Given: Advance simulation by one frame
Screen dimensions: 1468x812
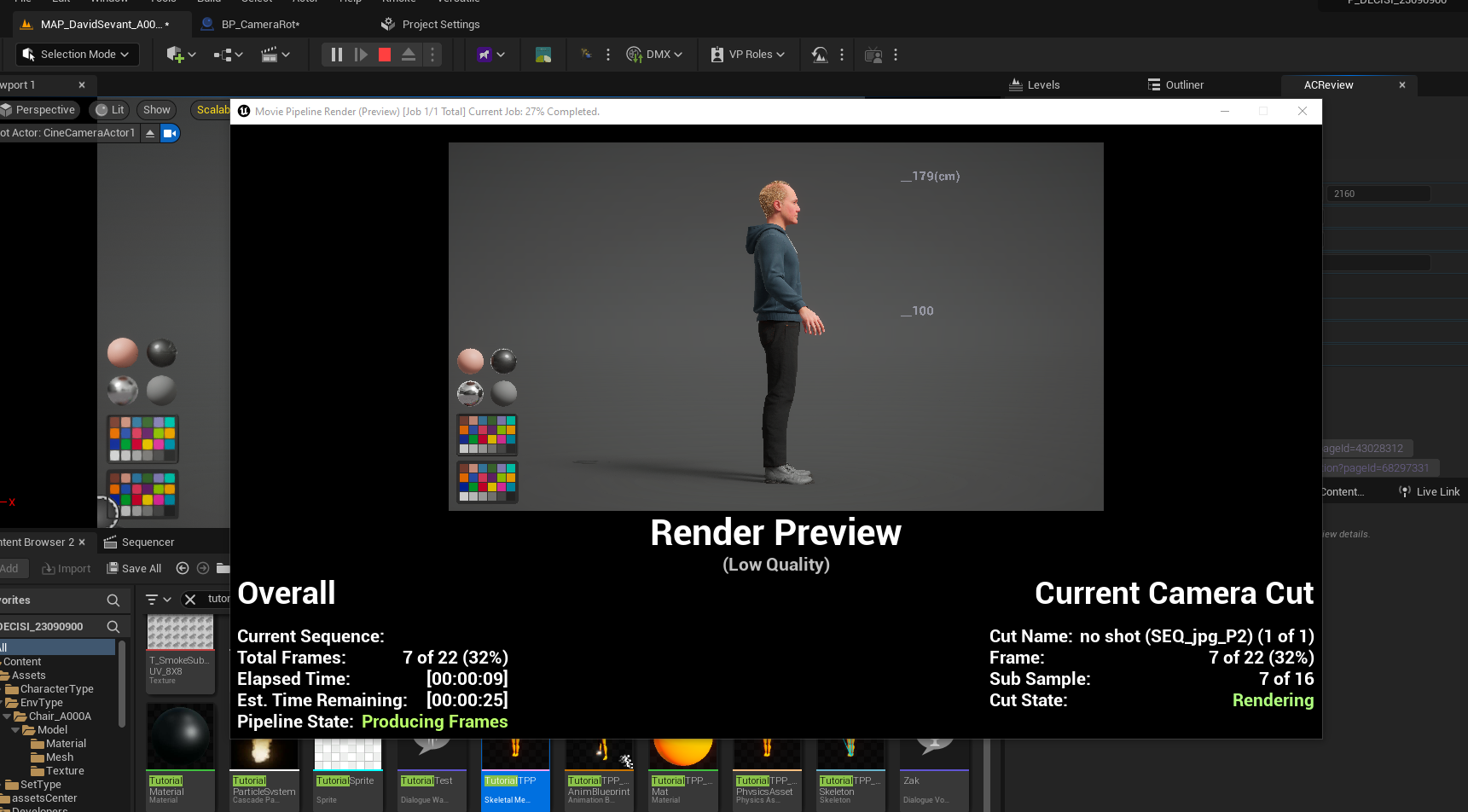Looking at the screenshot, I should (361, 55).
